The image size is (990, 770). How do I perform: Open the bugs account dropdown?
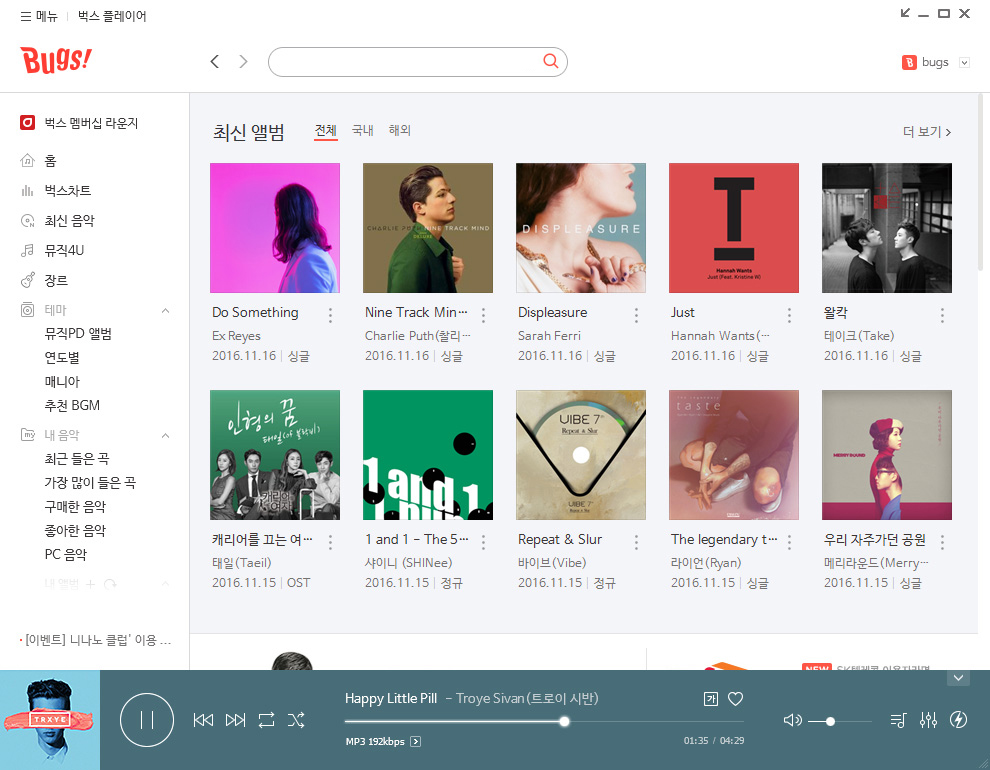coord(964,62)
